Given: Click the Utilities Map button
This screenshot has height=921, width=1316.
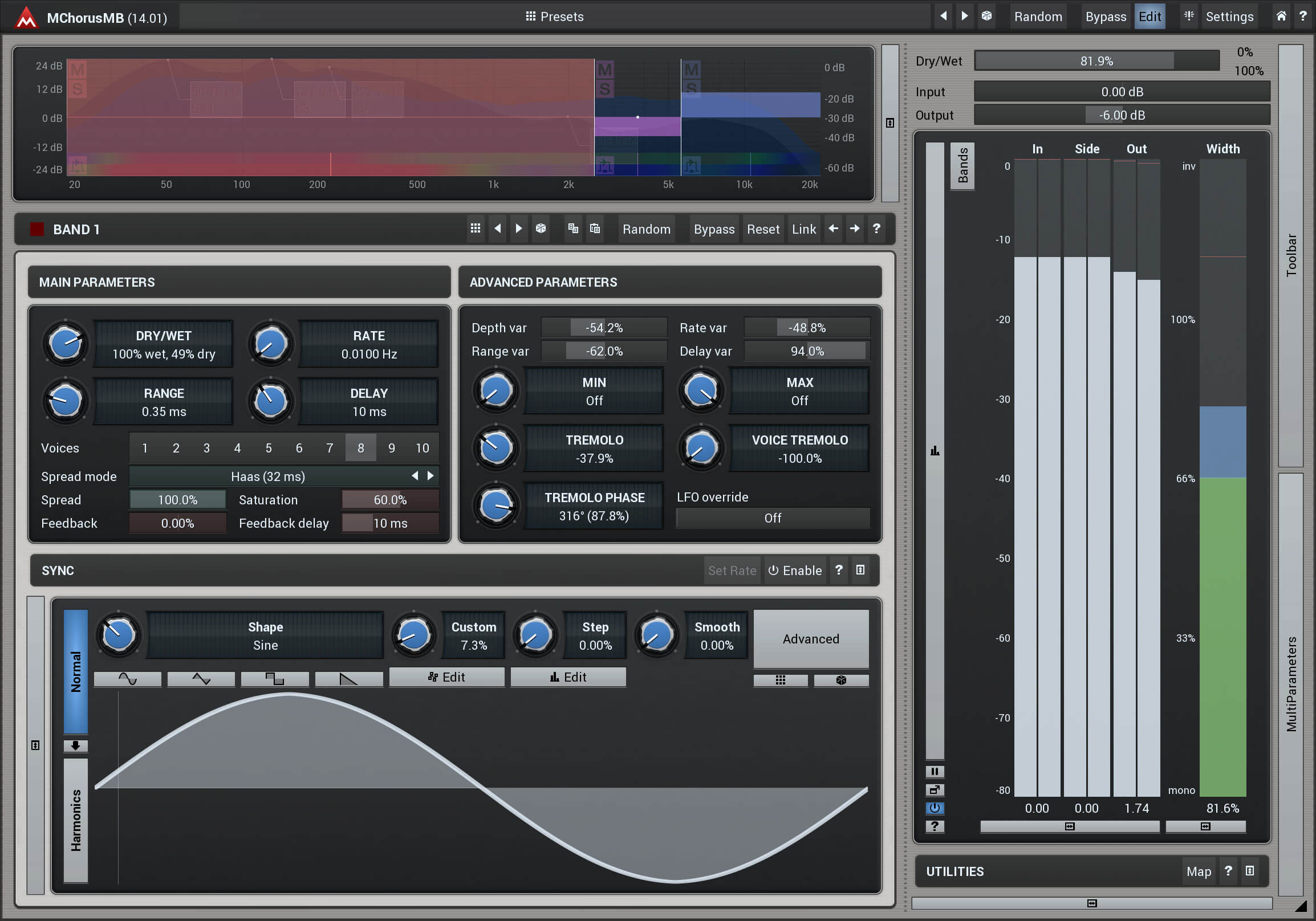Looking at the screenshot, I should tap(1199, 872).
